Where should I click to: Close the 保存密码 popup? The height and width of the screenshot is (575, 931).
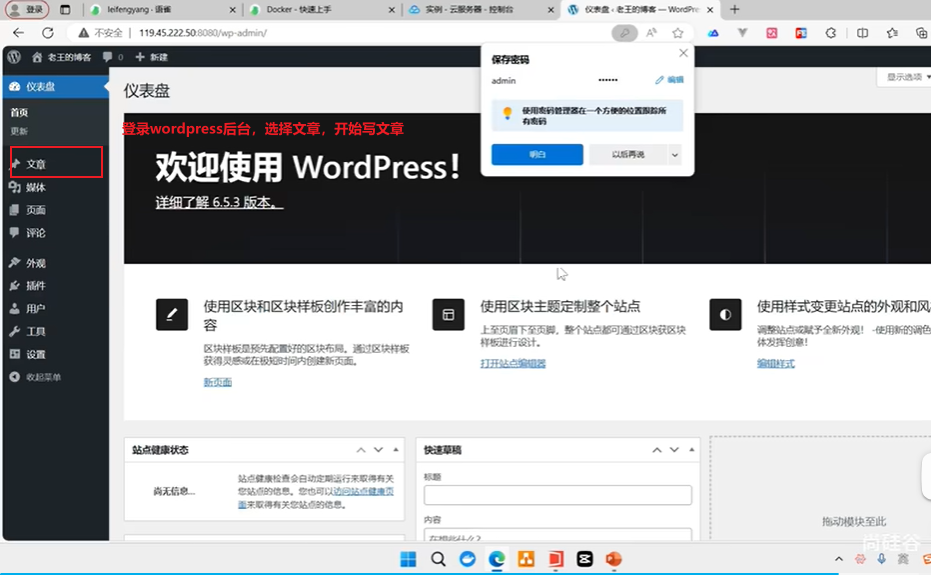tap(683, 53)
